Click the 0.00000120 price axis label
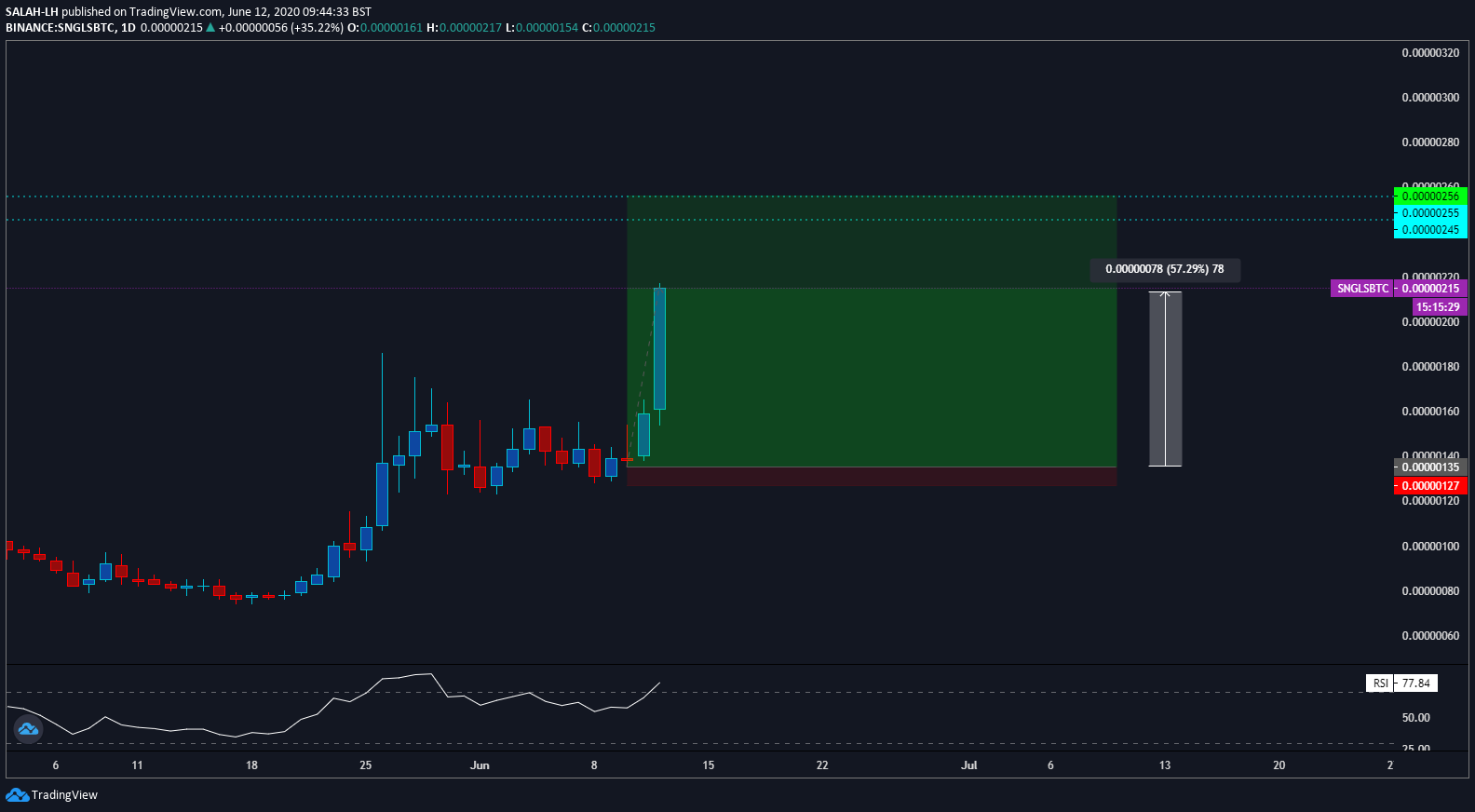 (1430, 501)
